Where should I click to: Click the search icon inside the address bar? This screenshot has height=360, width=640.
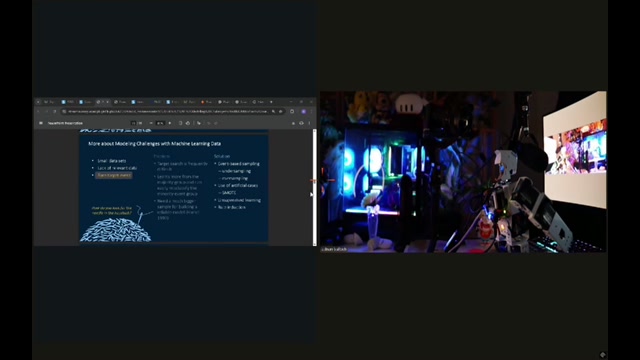tap(273, 111)
